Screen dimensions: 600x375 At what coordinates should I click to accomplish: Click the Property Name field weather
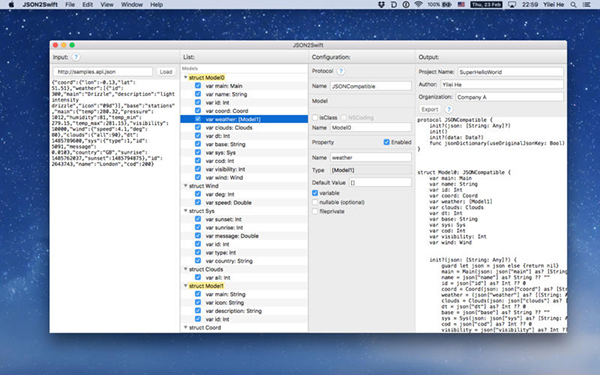click(371, 157)
